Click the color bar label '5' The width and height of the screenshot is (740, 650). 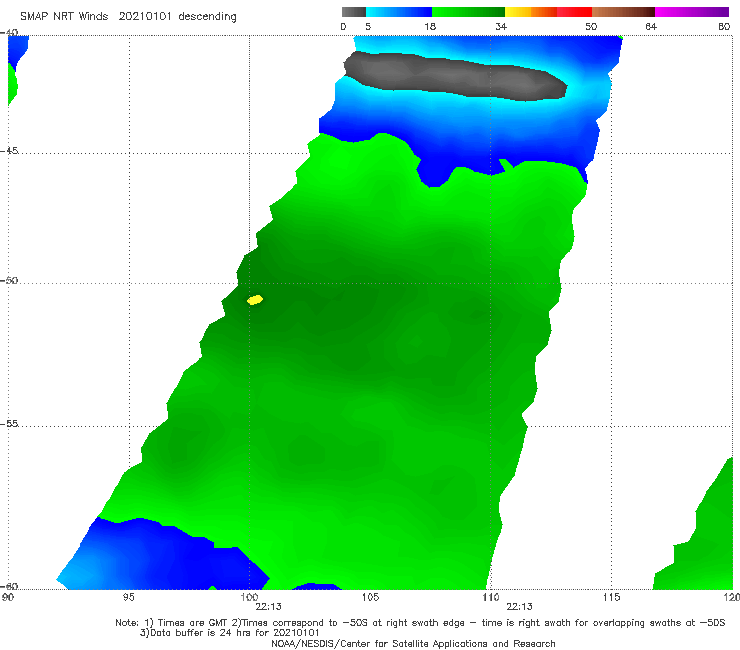pyautogui.click(x=368, y=27)
